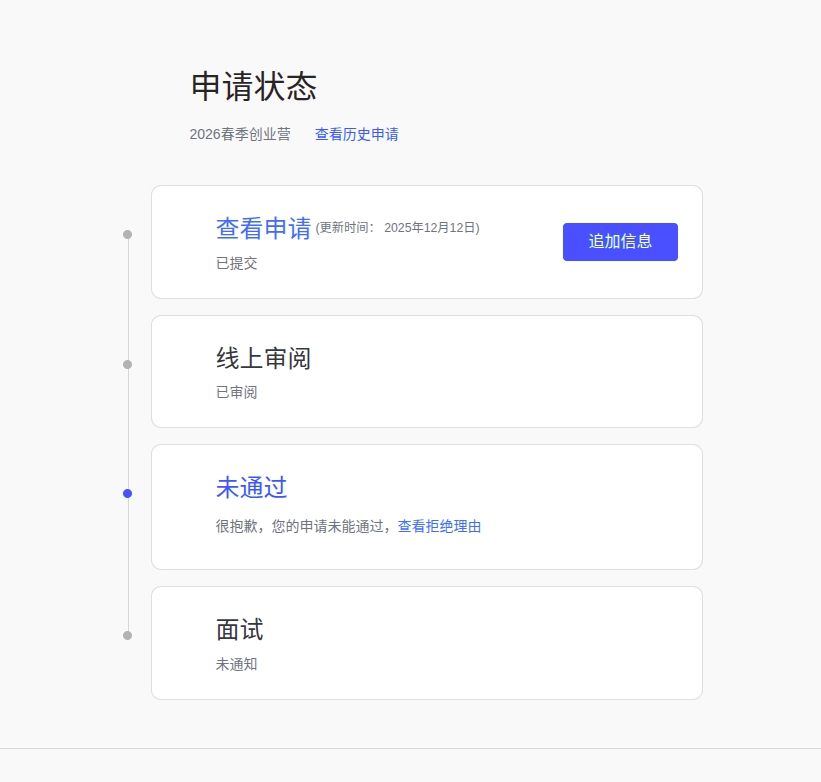Open the 查看历史申请 link
The height and width of the screenshot is (782, 821).
tap(356, 134)
